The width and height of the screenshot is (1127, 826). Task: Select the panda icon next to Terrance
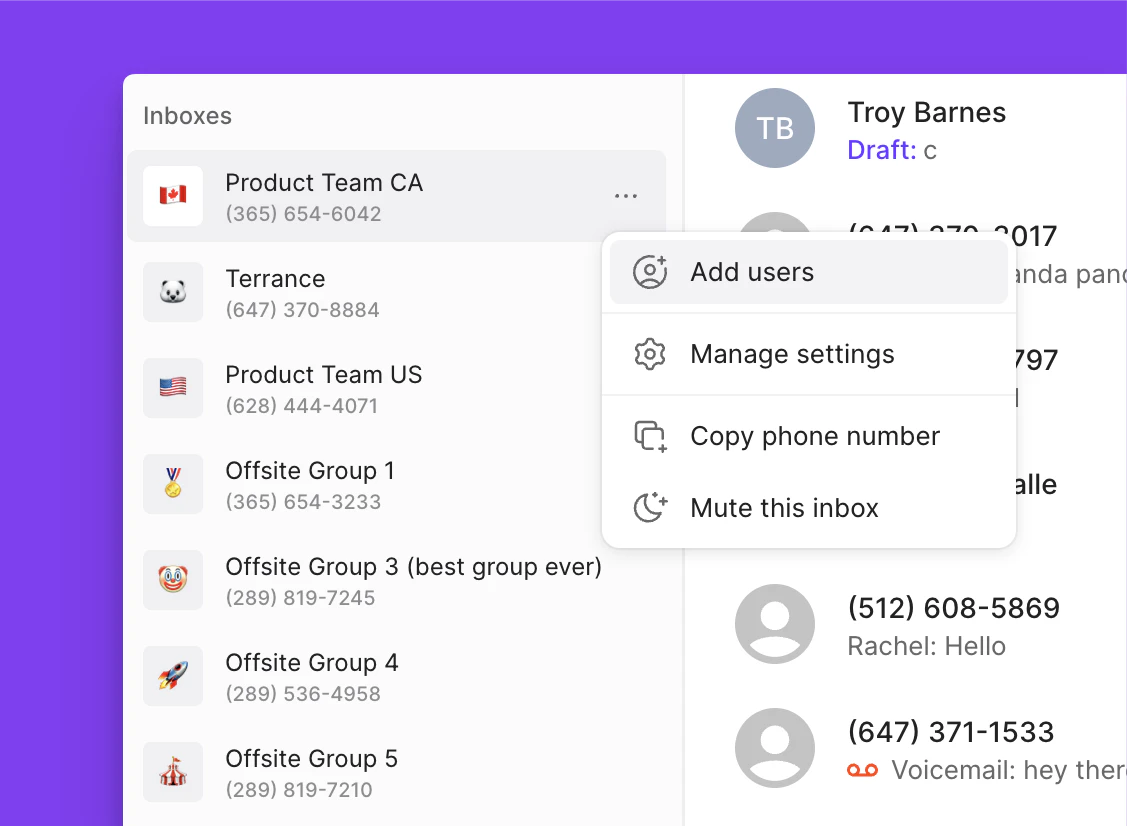click(173, 291)
